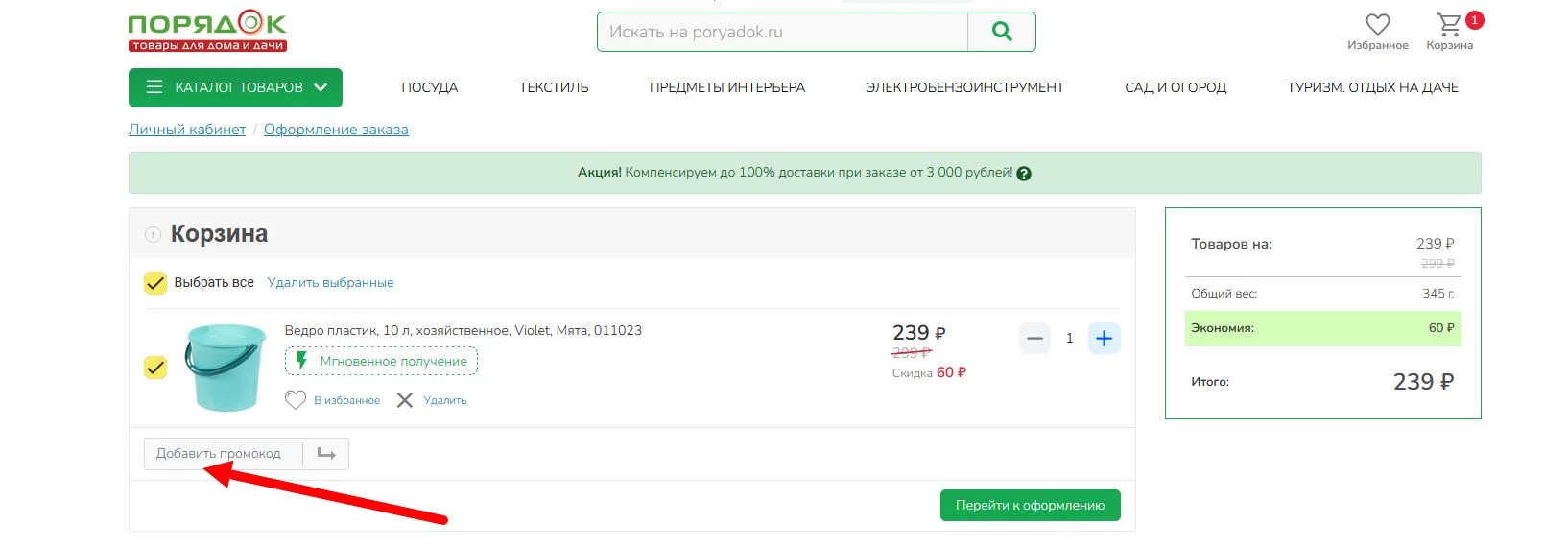
Task: Submit promo code with arrow icon
Action: 326,454
